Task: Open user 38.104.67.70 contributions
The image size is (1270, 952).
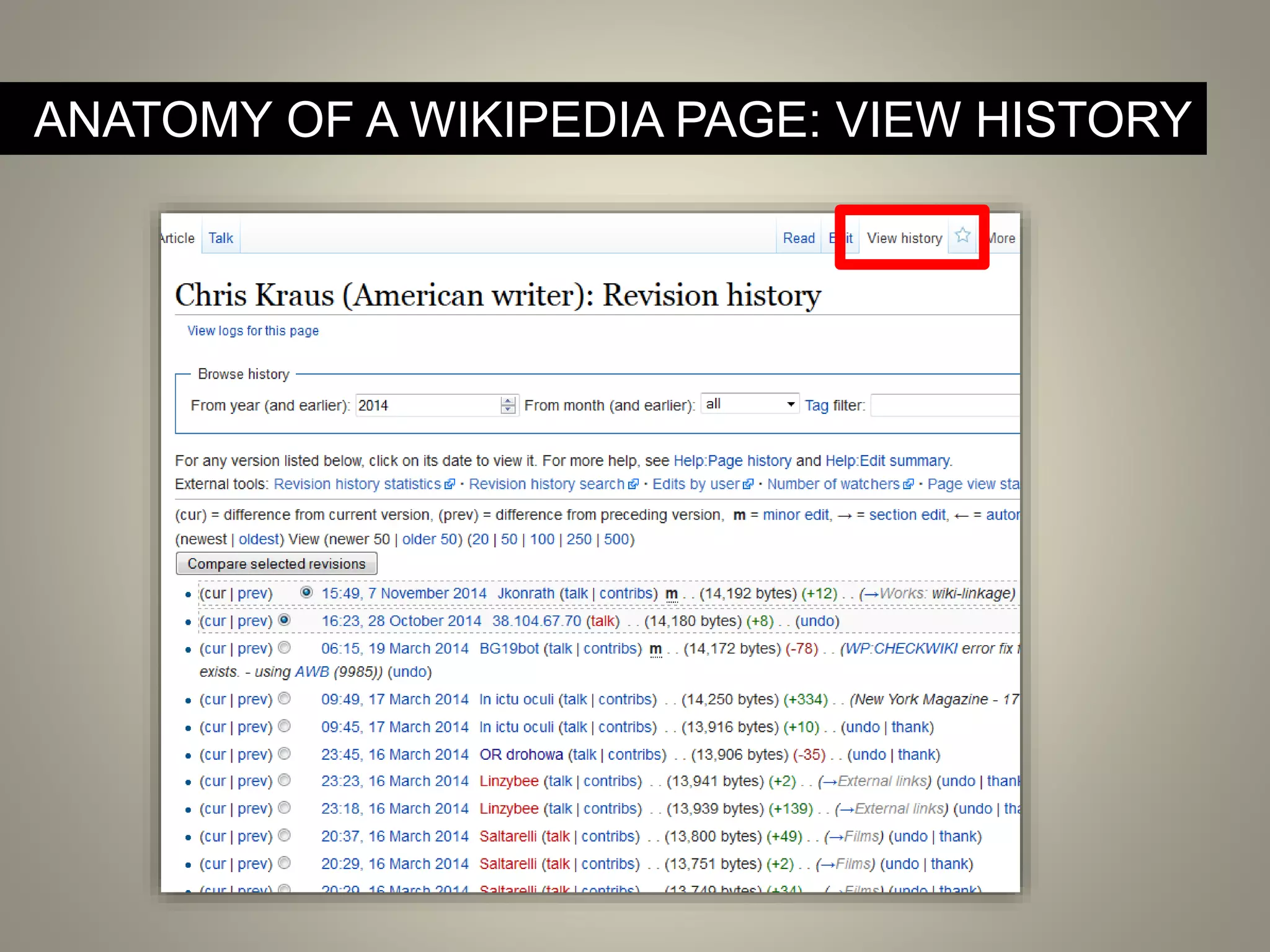Action: tap(537, 621)
